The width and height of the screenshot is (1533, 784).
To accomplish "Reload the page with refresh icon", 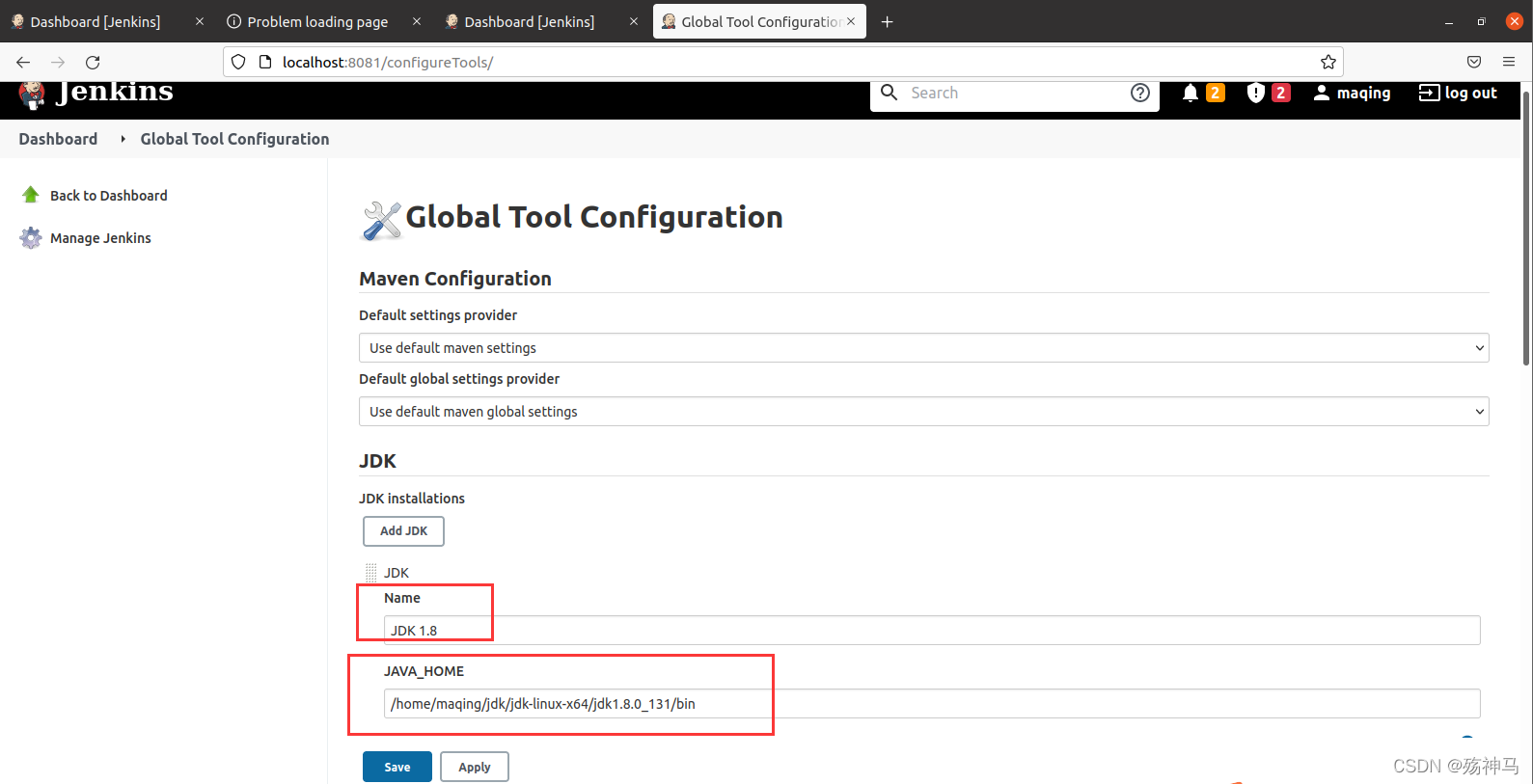I will click(93, 62).
